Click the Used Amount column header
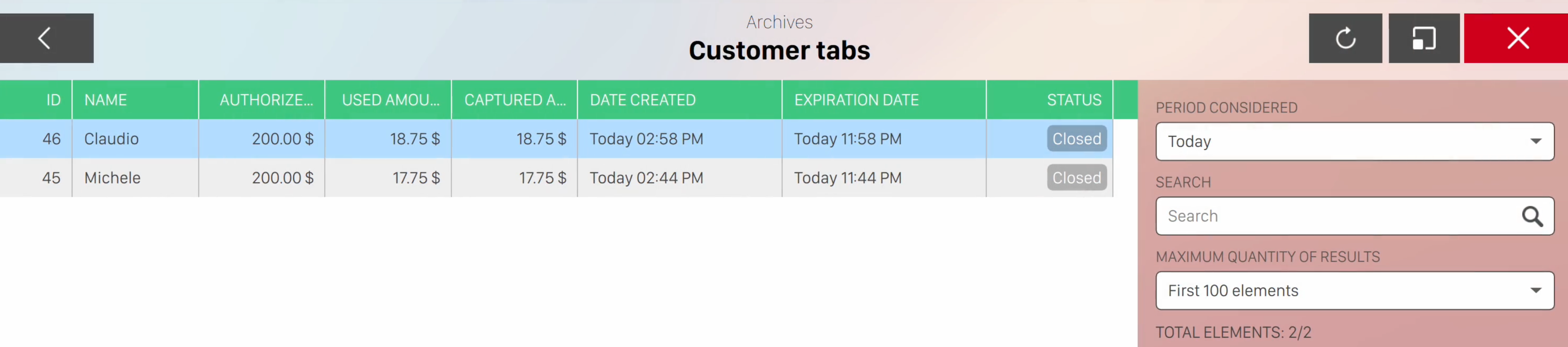Screen dimensions: 1568x347 390,100
